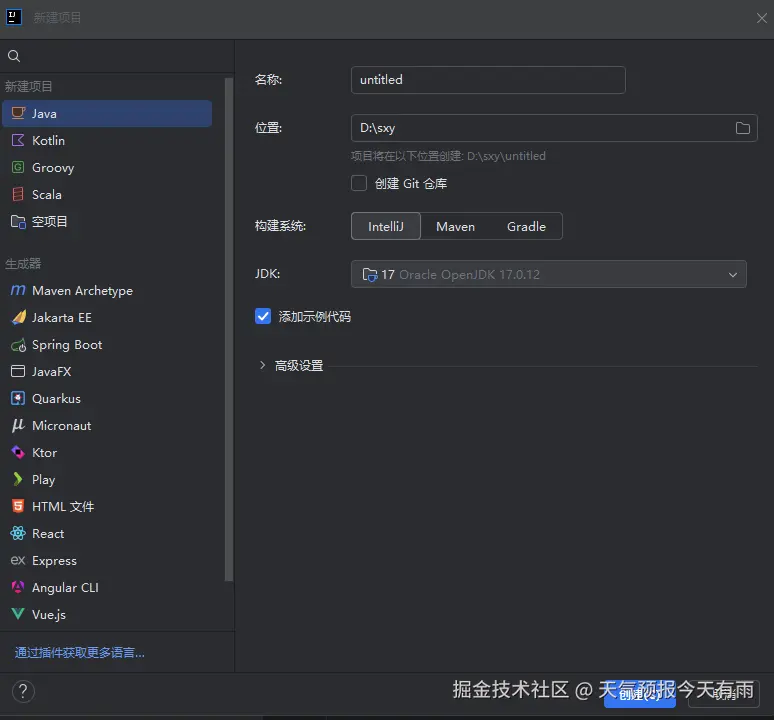Select the Maven Archetype generator icon
The image size is (774, 720).
18,290
